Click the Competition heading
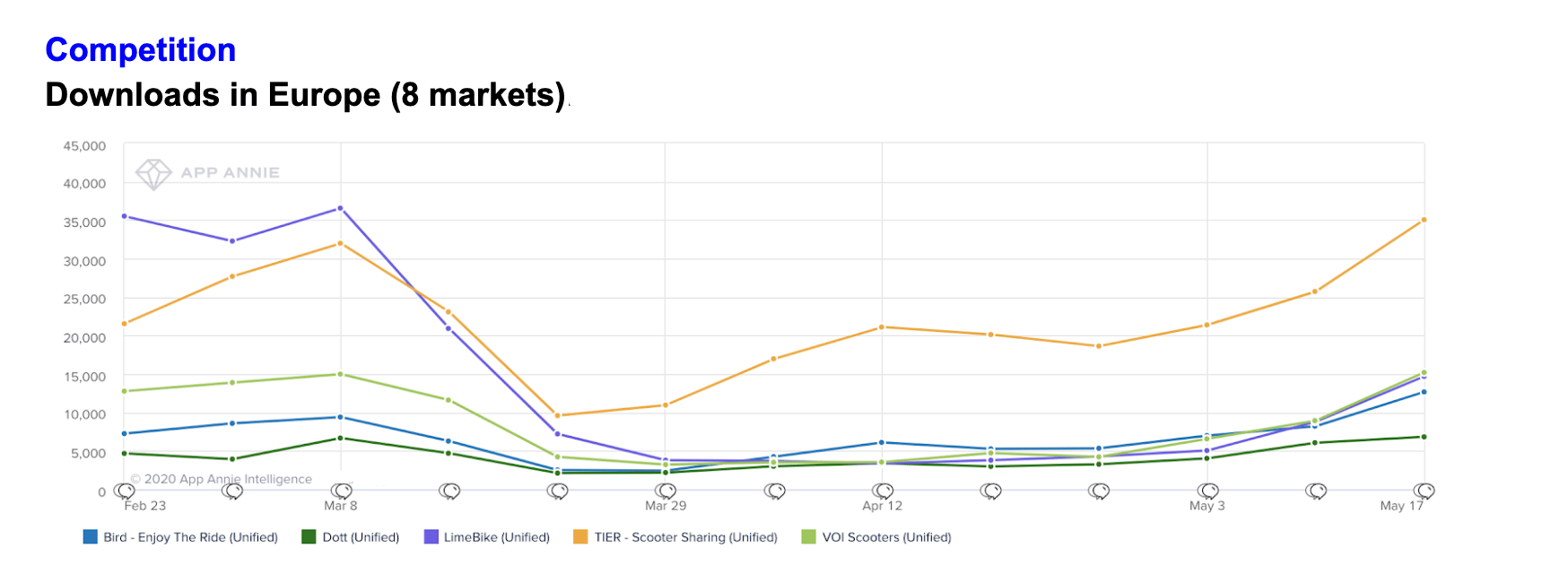1568x574 pixels. [141, 50]
